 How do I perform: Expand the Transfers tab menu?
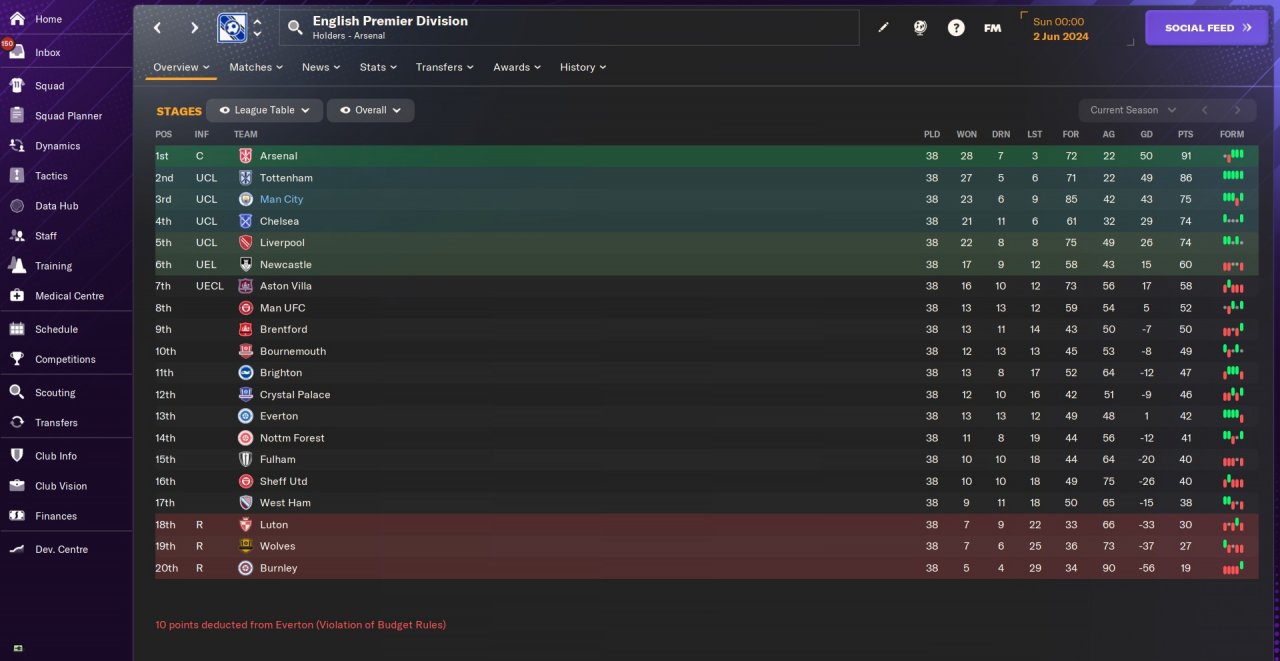(445, 67)
